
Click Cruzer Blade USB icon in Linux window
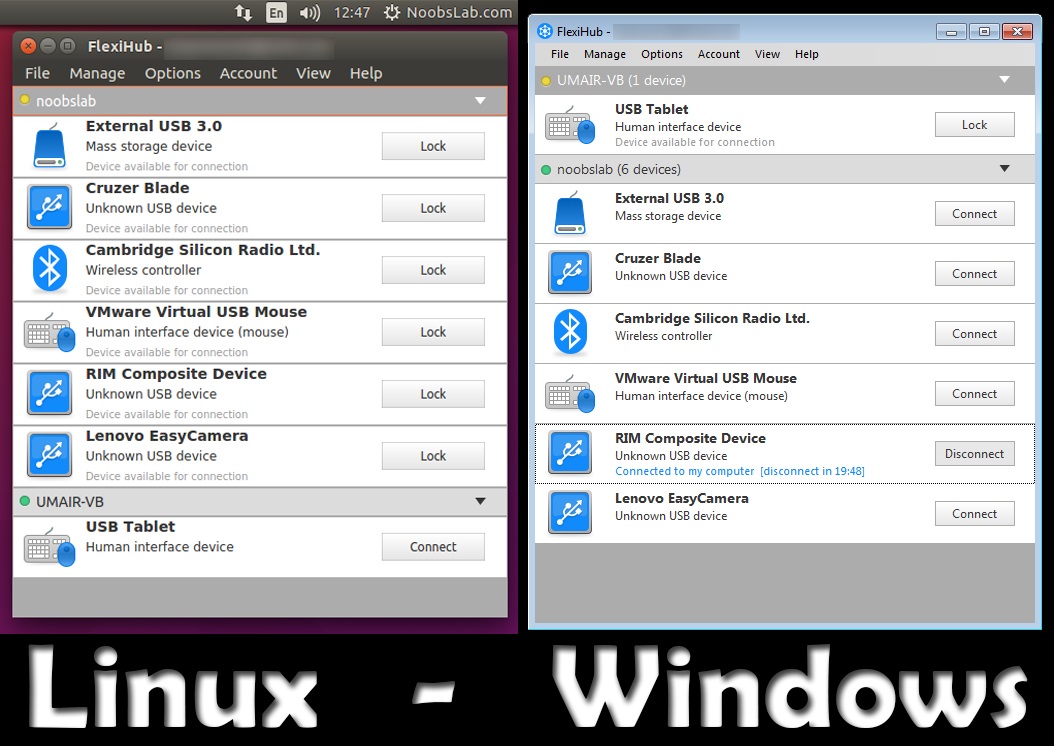point(49,207)
